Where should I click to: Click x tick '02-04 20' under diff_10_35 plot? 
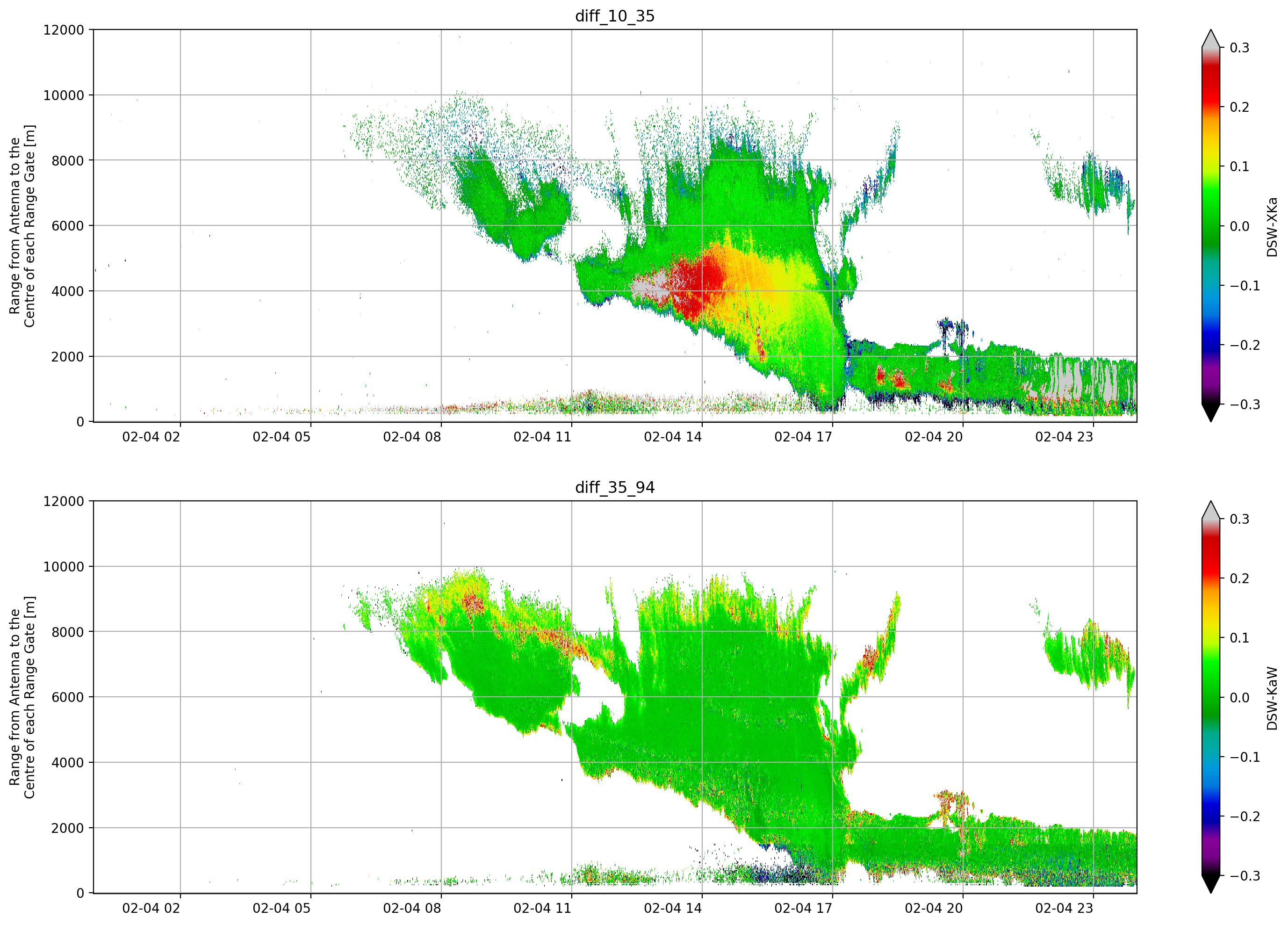pyautogui.click(x=934, y=437)
